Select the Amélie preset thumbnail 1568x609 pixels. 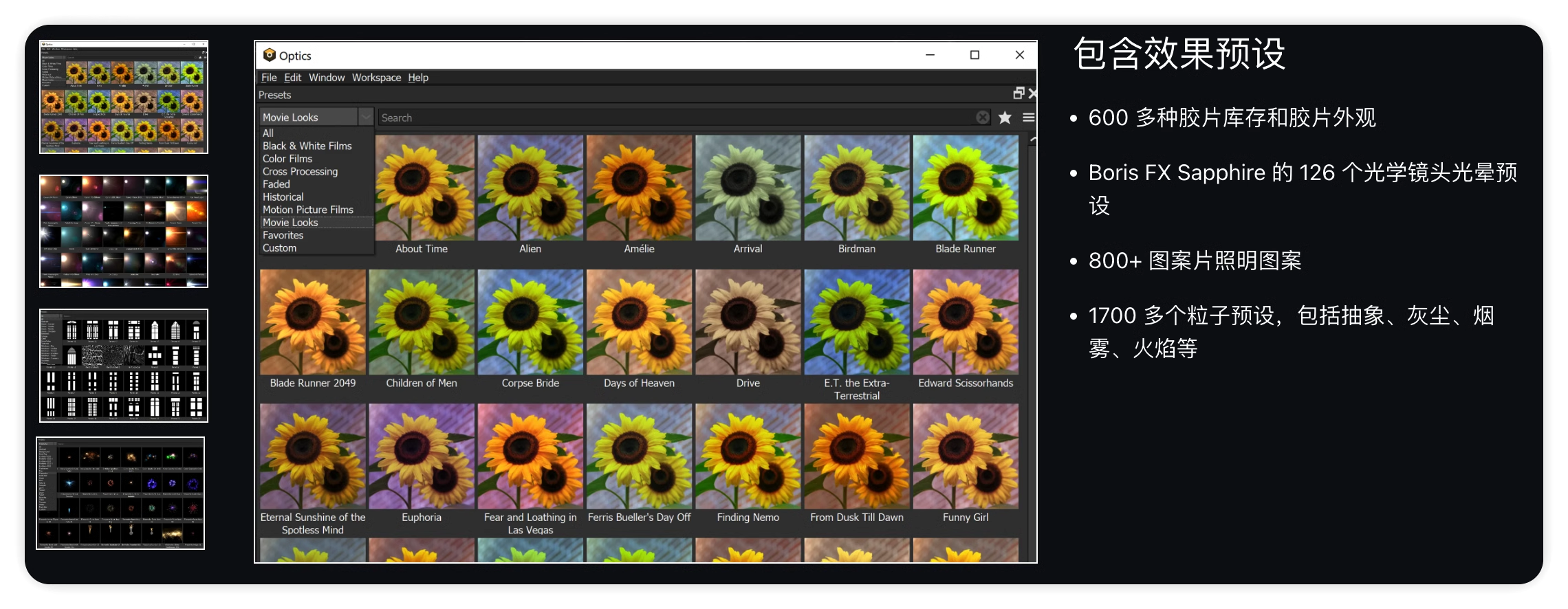pos(639,188)
